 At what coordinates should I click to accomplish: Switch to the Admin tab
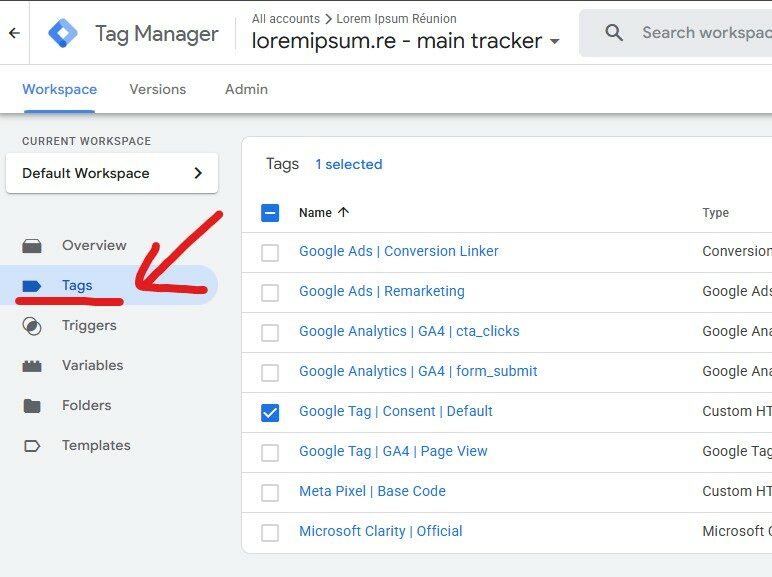coord(246,89)
